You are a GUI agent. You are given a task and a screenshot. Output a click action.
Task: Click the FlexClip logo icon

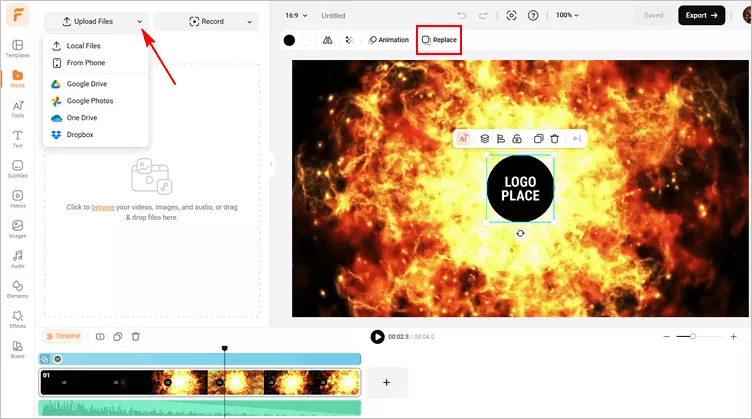[18, 15]
